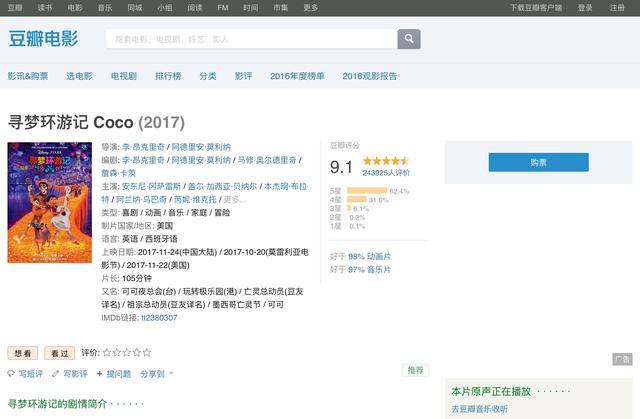Open IMDb link tt2380307
The width and height of the screenshot is (640, 419).
[x=159, y=318]
